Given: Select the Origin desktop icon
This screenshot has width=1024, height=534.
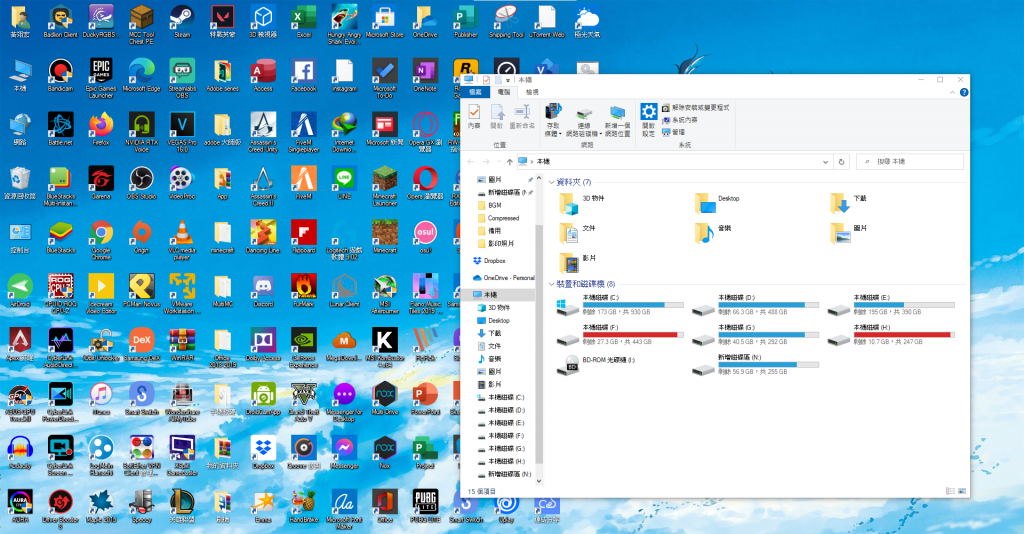Looking at the screenshot, I should click(x=141, y=237).
